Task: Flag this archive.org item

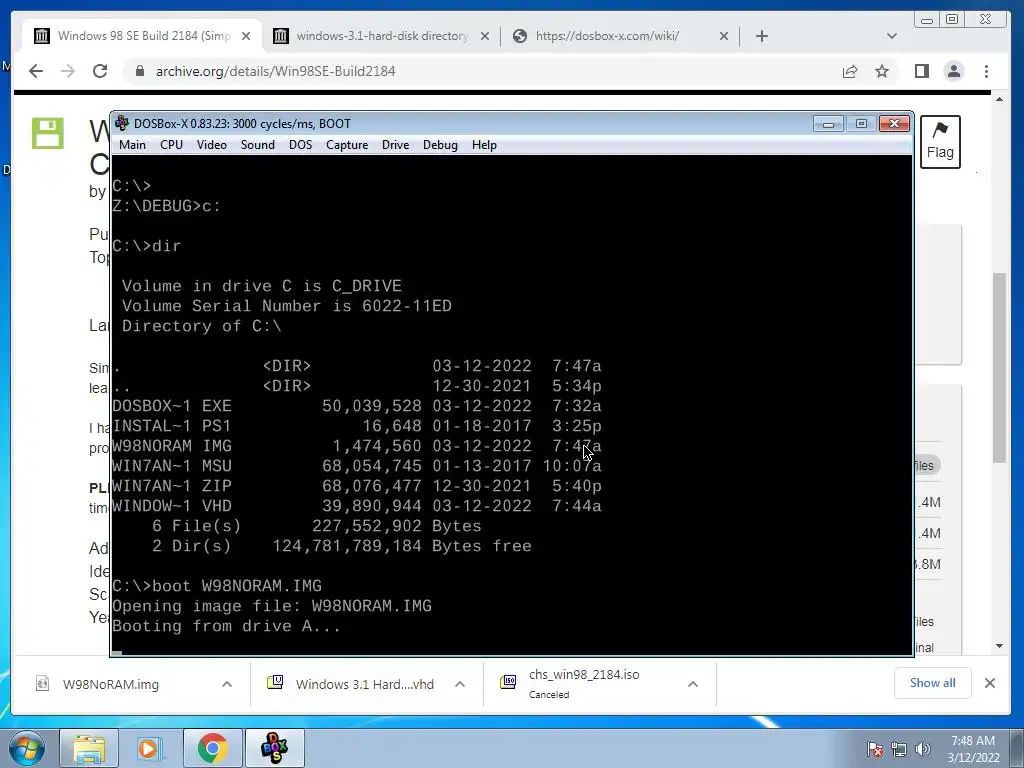Action: pos(940,142)
